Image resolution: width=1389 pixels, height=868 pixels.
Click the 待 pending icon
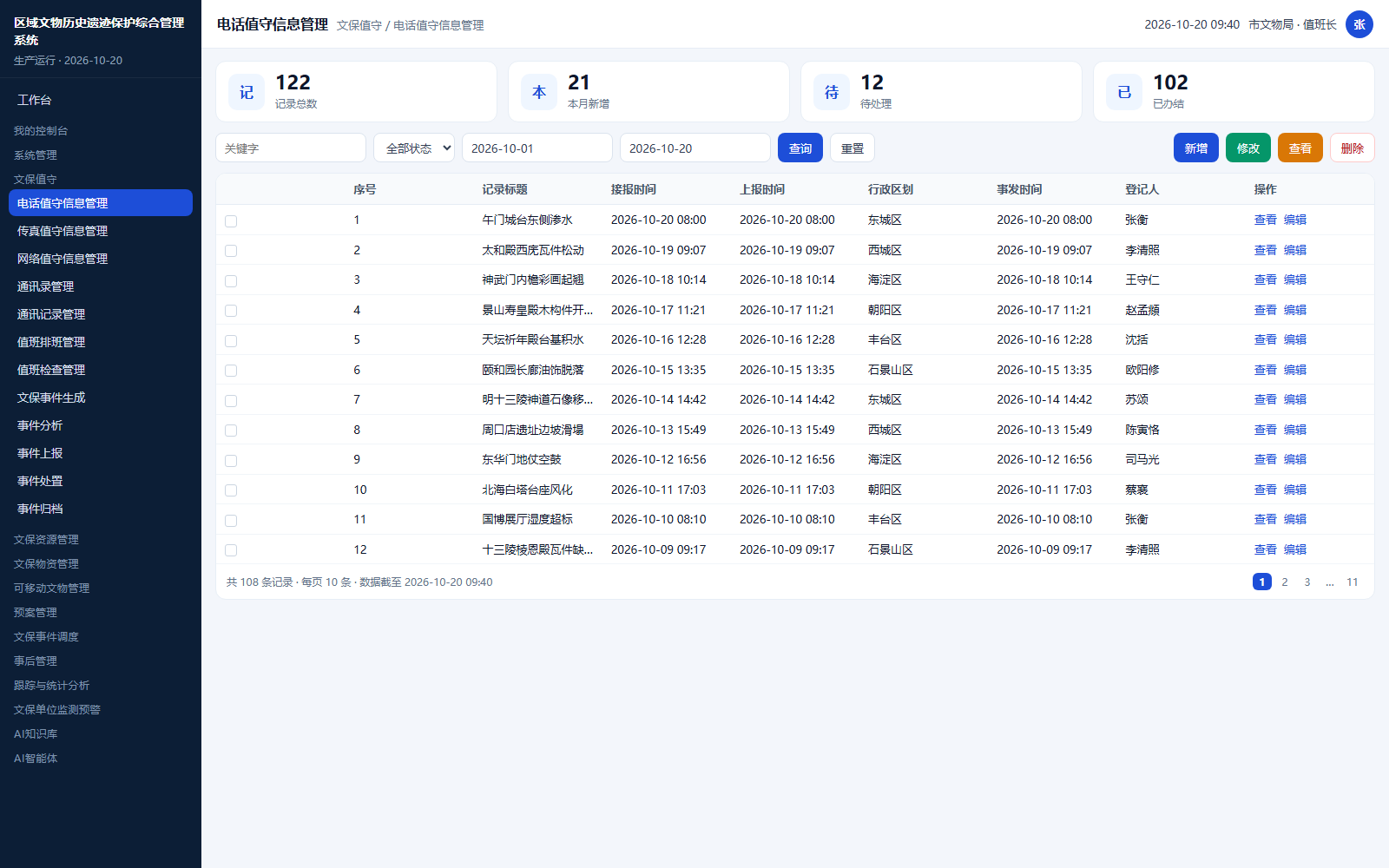[832, 92]
